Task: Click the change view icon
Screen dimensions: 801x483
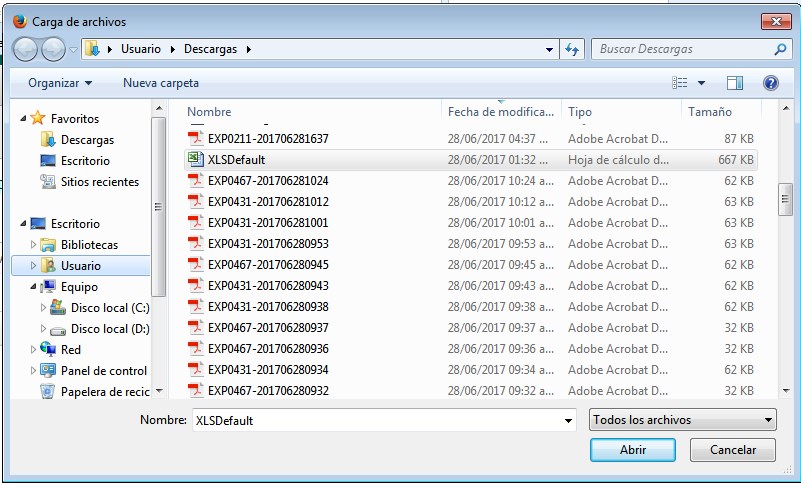Action: 681,83
